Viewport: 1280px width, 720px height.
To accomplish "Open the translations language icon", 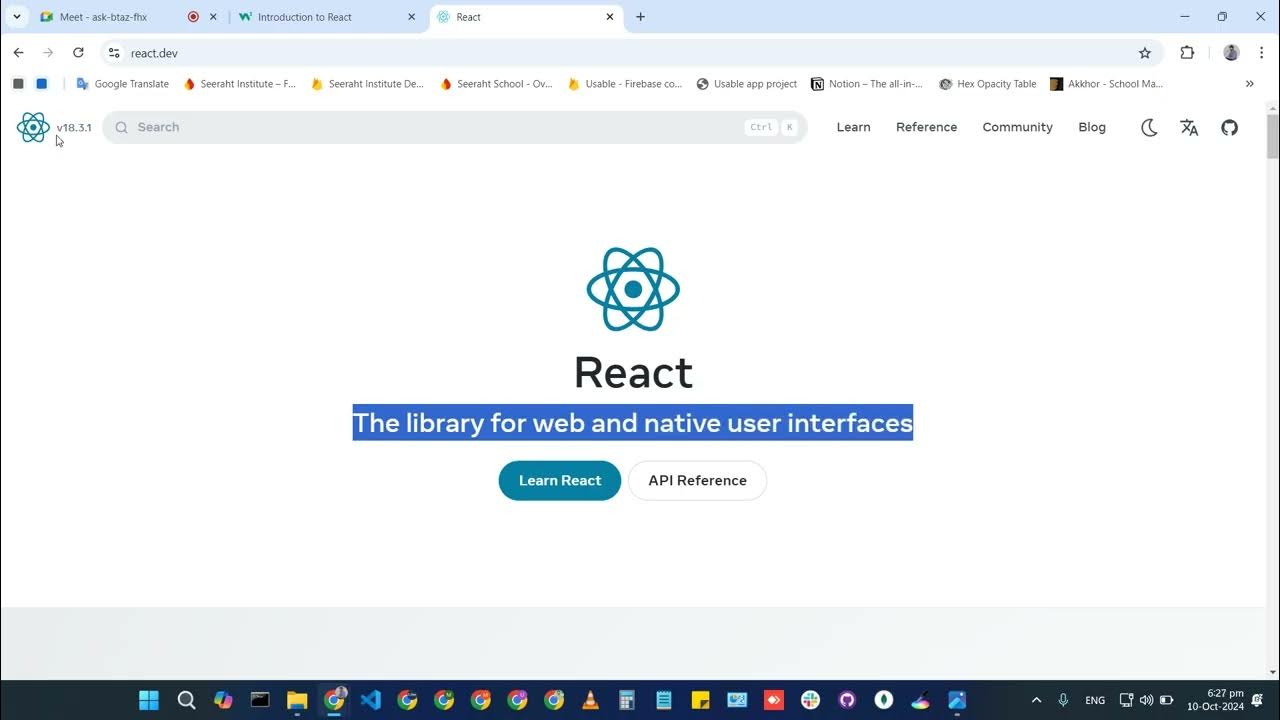I will (x=1189, y=127).
